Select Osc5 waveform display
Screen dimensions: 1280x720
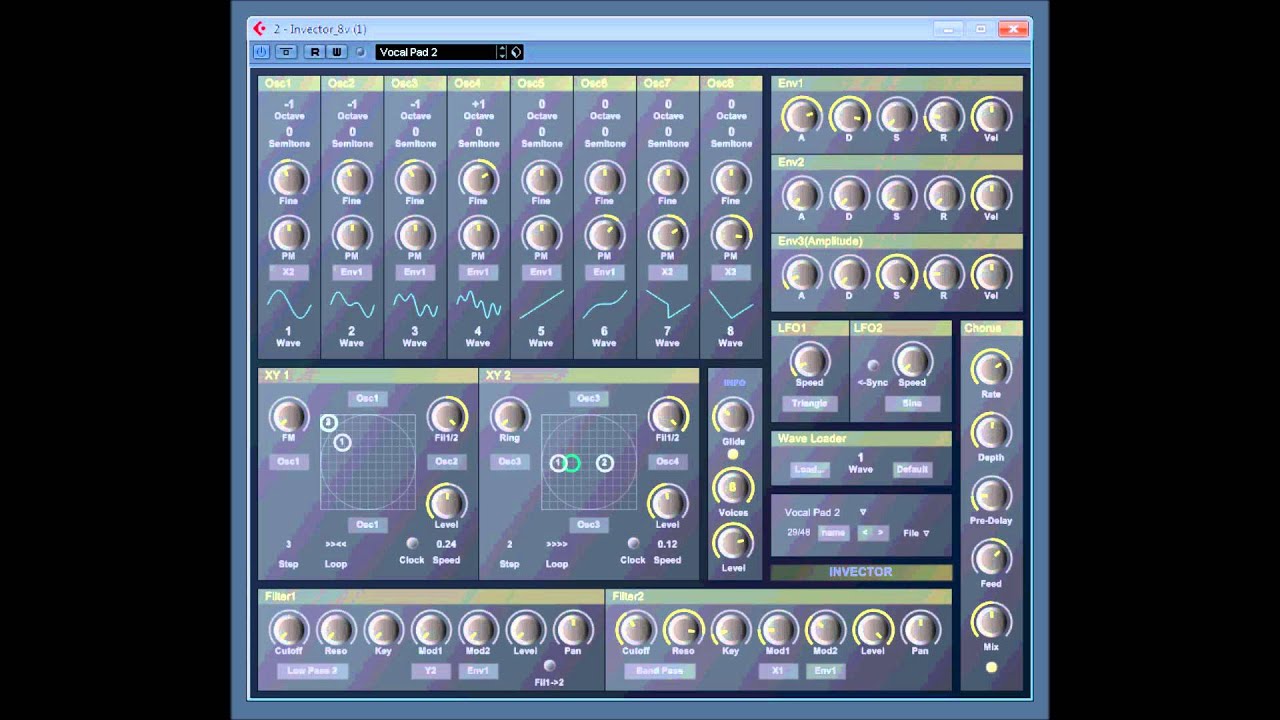(x=541, y=304)
